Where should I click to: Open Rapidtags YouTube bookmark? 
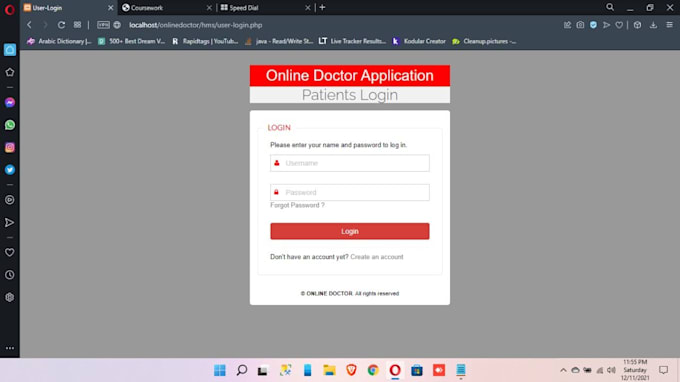pos(205,41)
